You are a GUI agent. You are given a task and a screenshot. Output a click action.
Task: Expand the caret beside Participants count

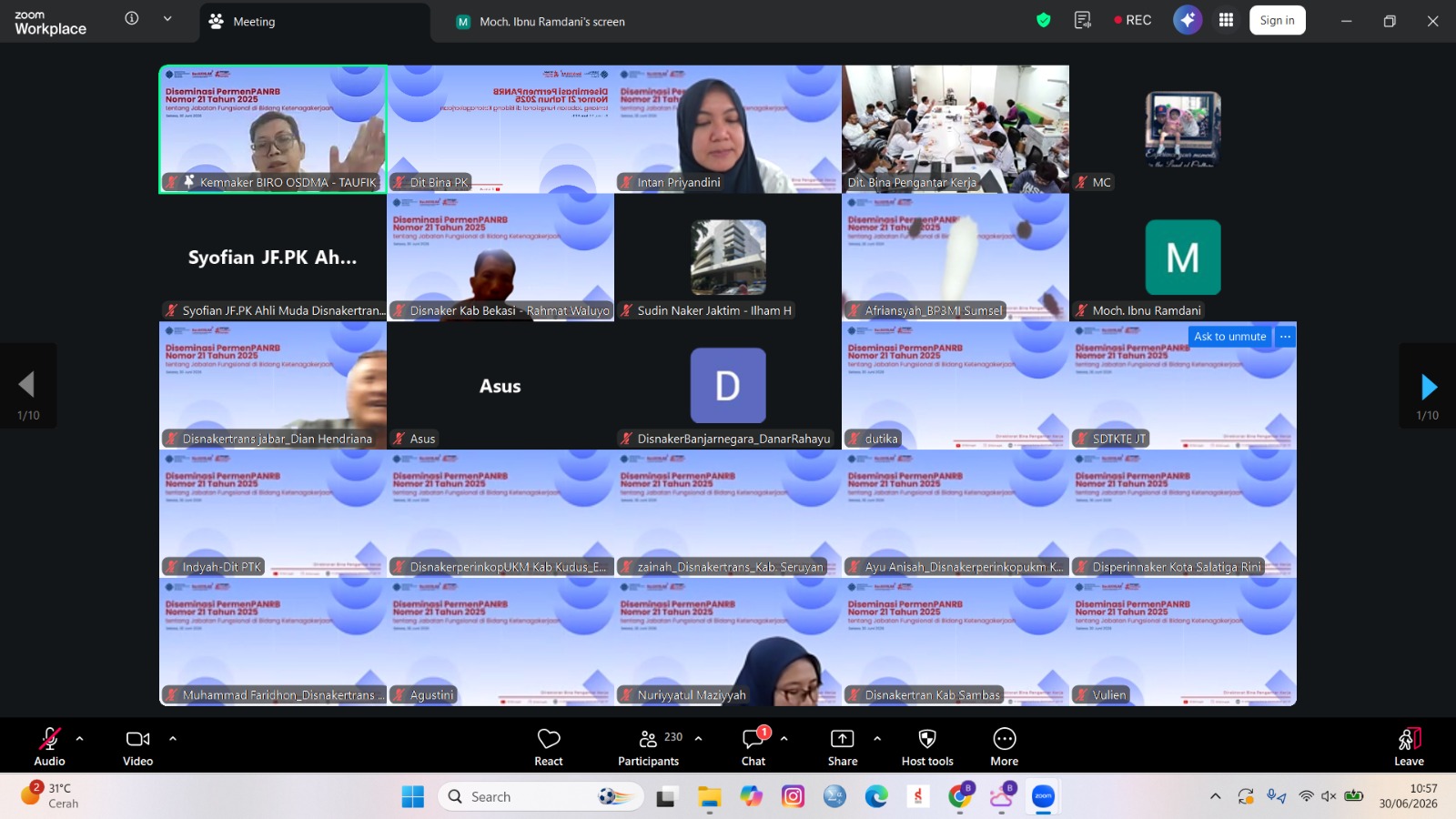click(699, 738)
